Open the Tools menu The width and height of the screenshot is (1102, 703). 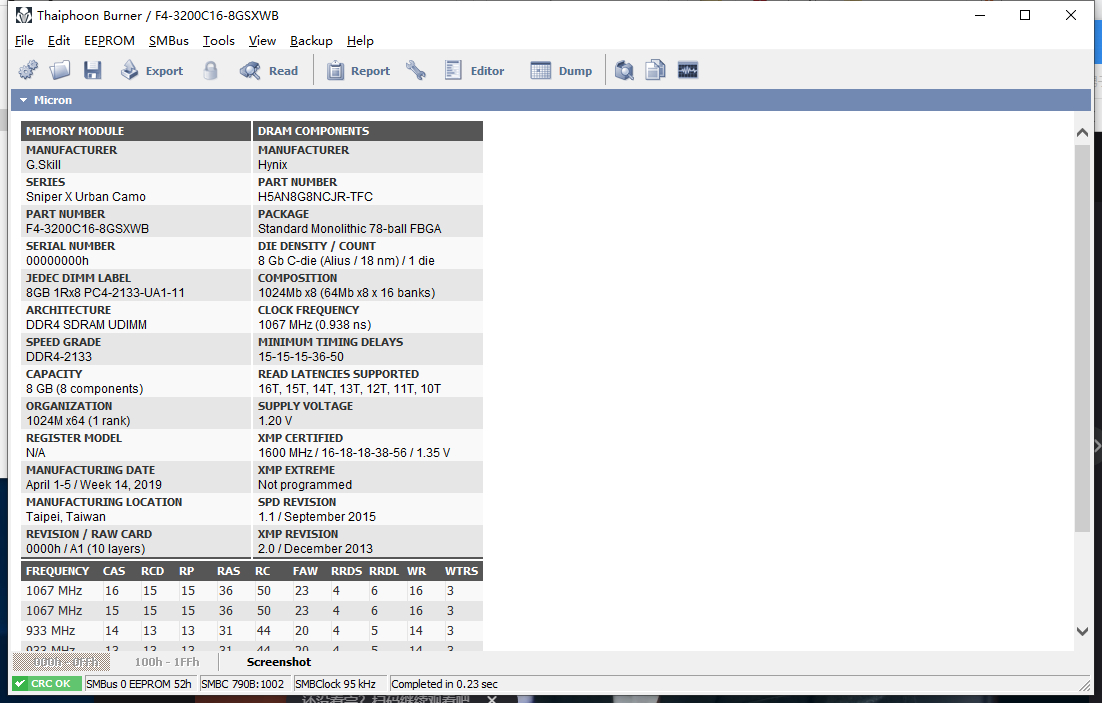tap(219, 41)
